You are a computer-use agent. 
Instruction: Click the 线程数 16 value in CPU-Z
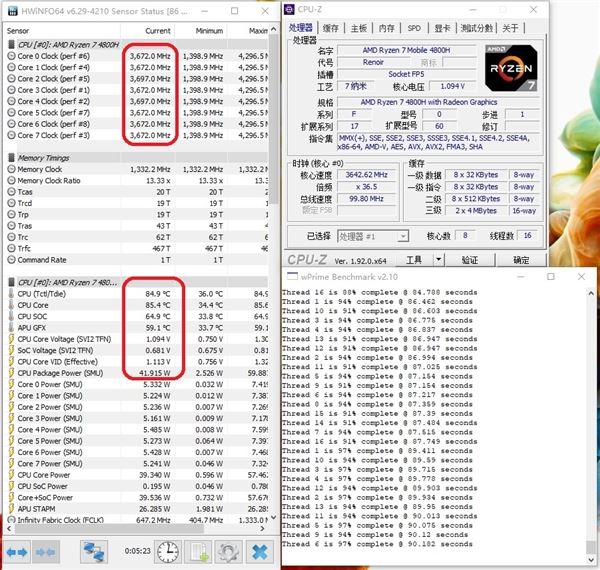527,236
